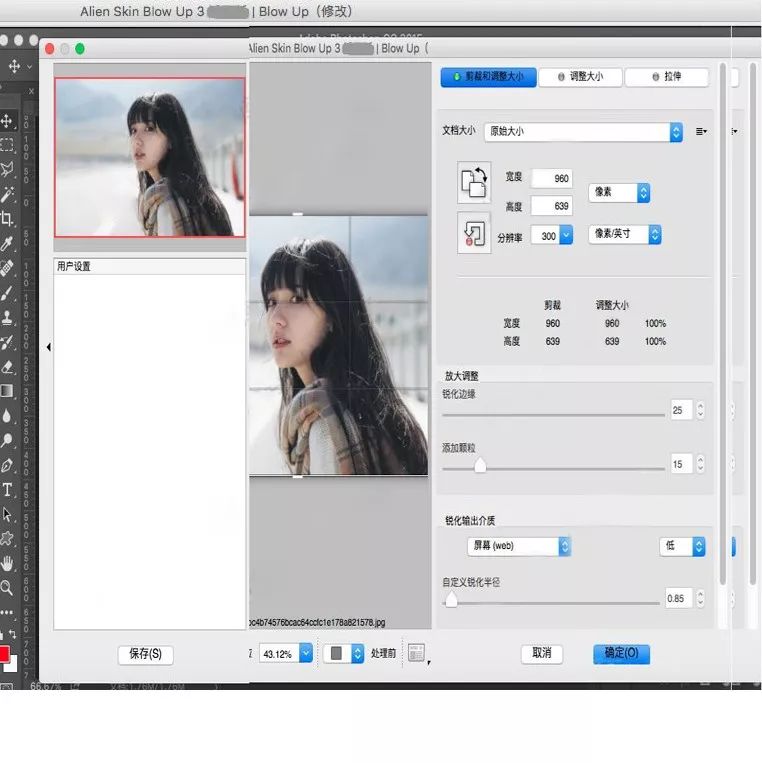Image resolution: width=762 pixels, height=763 pixels.
Task: Click the 取消 button
Action: tap(542, 654)
